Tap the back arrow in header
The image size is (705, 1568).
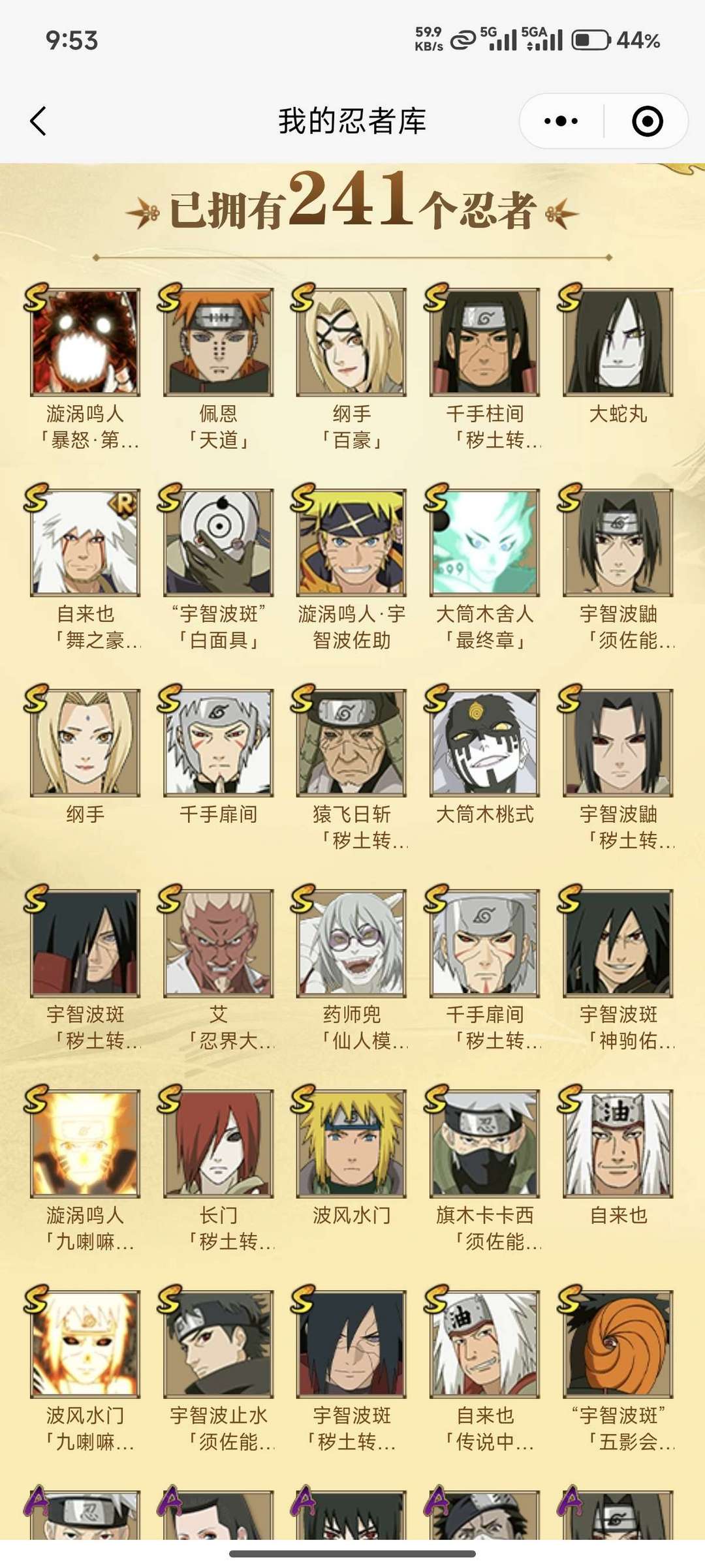tap(39, 121)
